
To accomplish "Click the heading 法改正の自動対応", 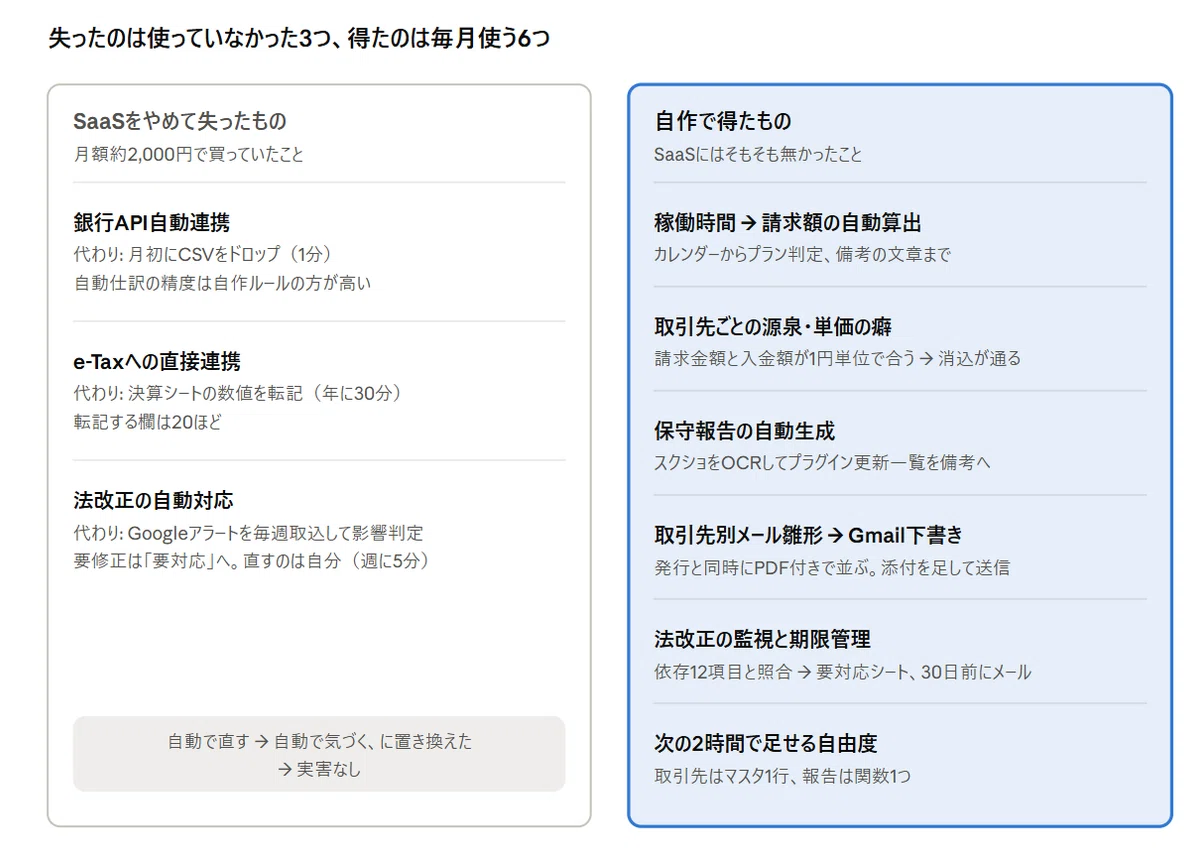I will [153, 500].
